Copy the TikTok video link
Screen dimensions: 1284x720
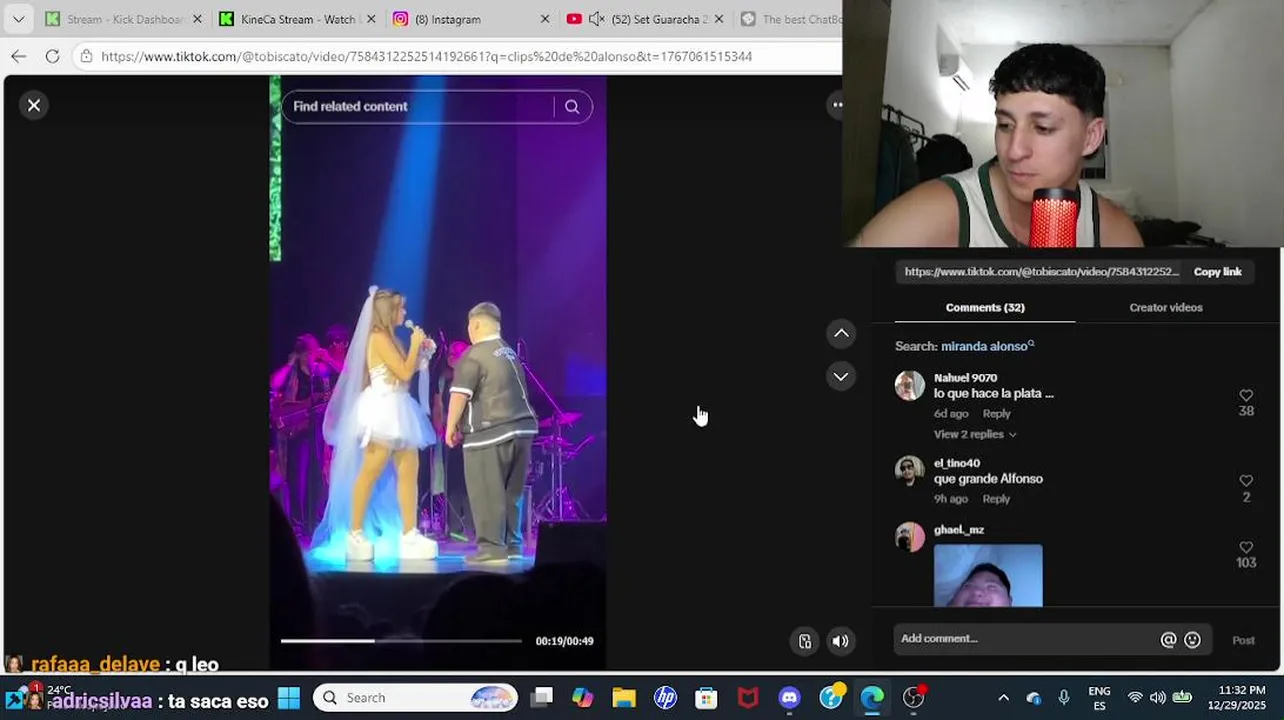click(x=1217, y=272)
